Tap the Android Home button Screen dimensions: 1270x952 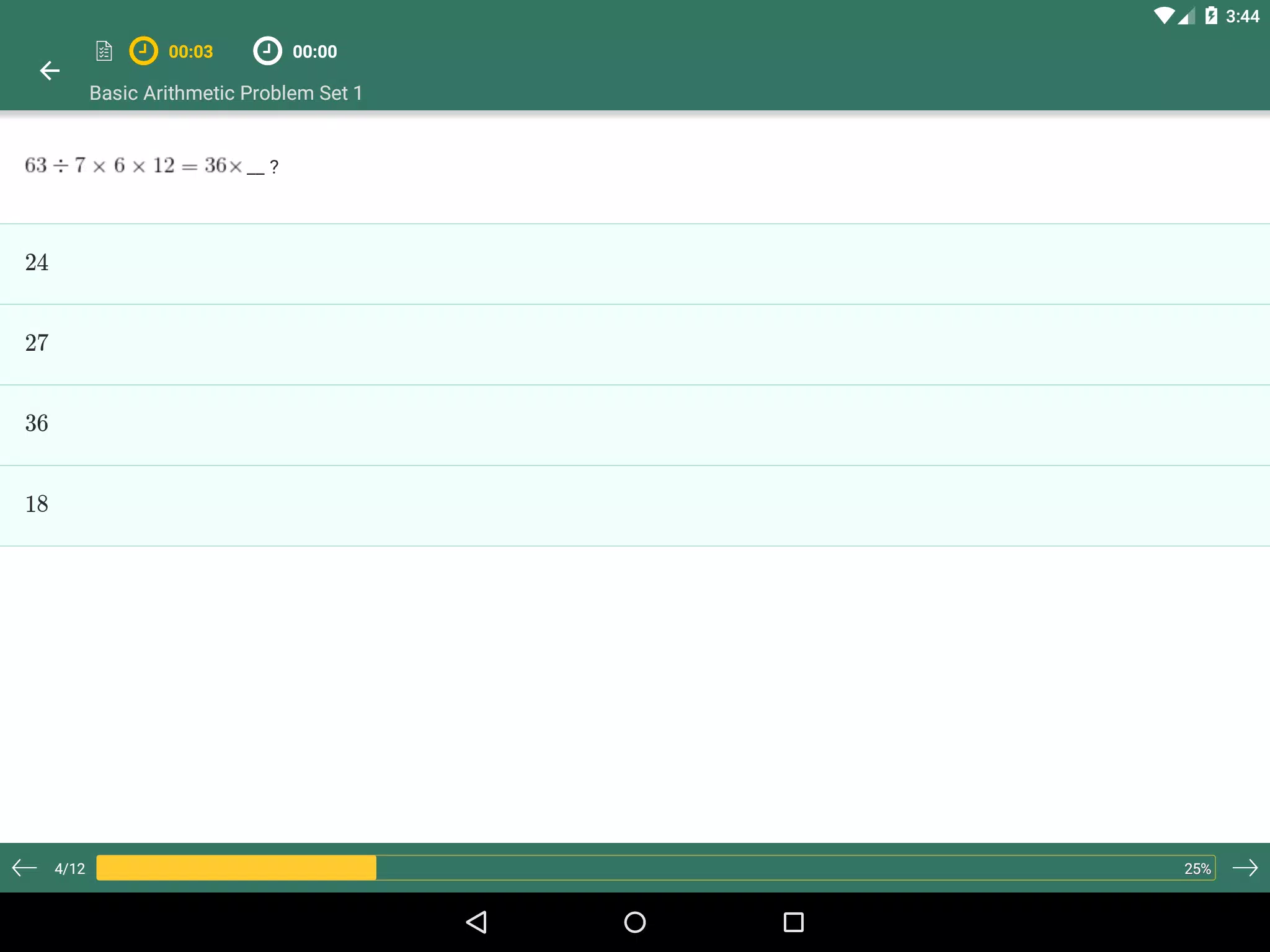tap(635, 922)
